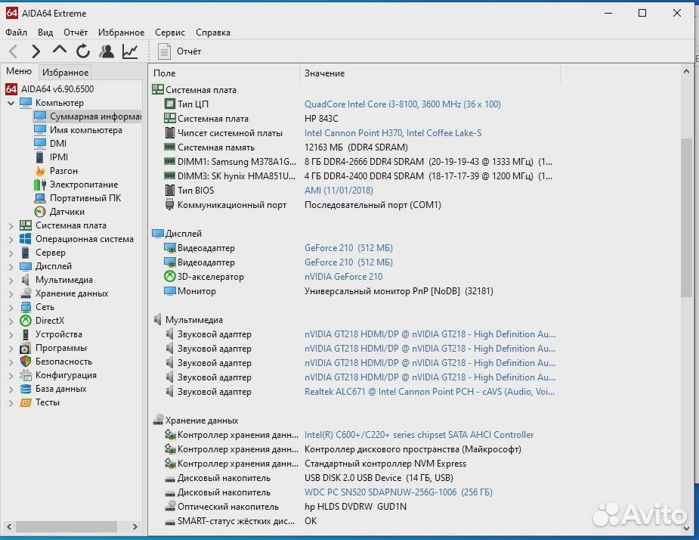Click the scroll-down arrow of report pane

click(687, 528)
